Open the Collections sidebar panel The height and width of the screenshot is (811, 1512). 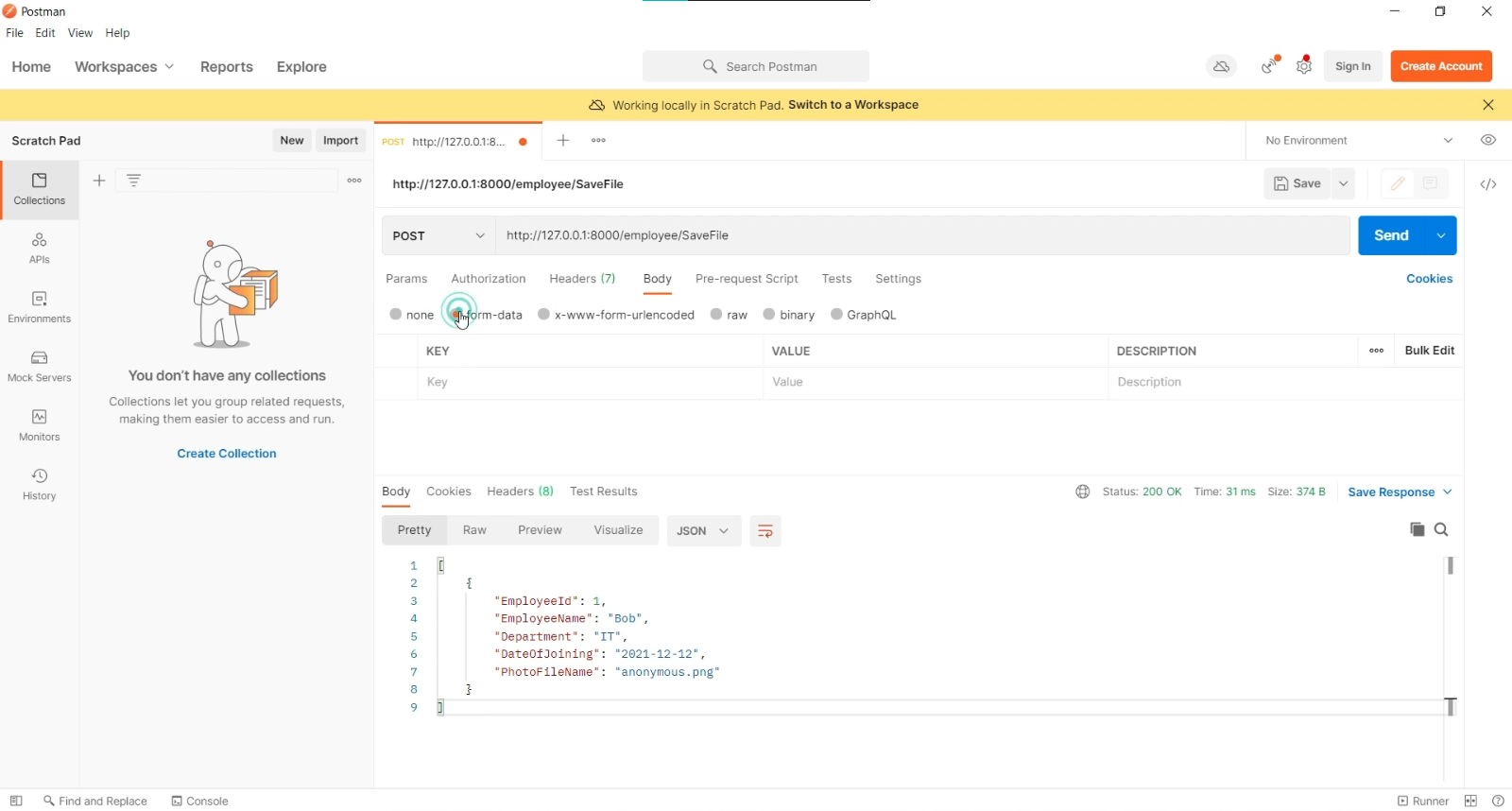coord(40,190)
